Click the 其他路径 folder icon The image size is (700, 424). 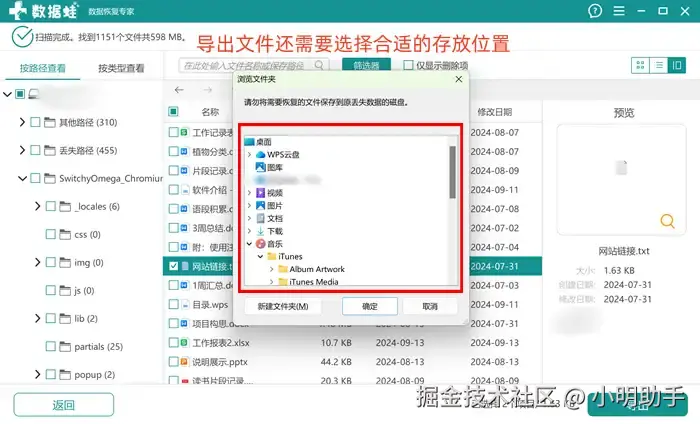point(50,122)
